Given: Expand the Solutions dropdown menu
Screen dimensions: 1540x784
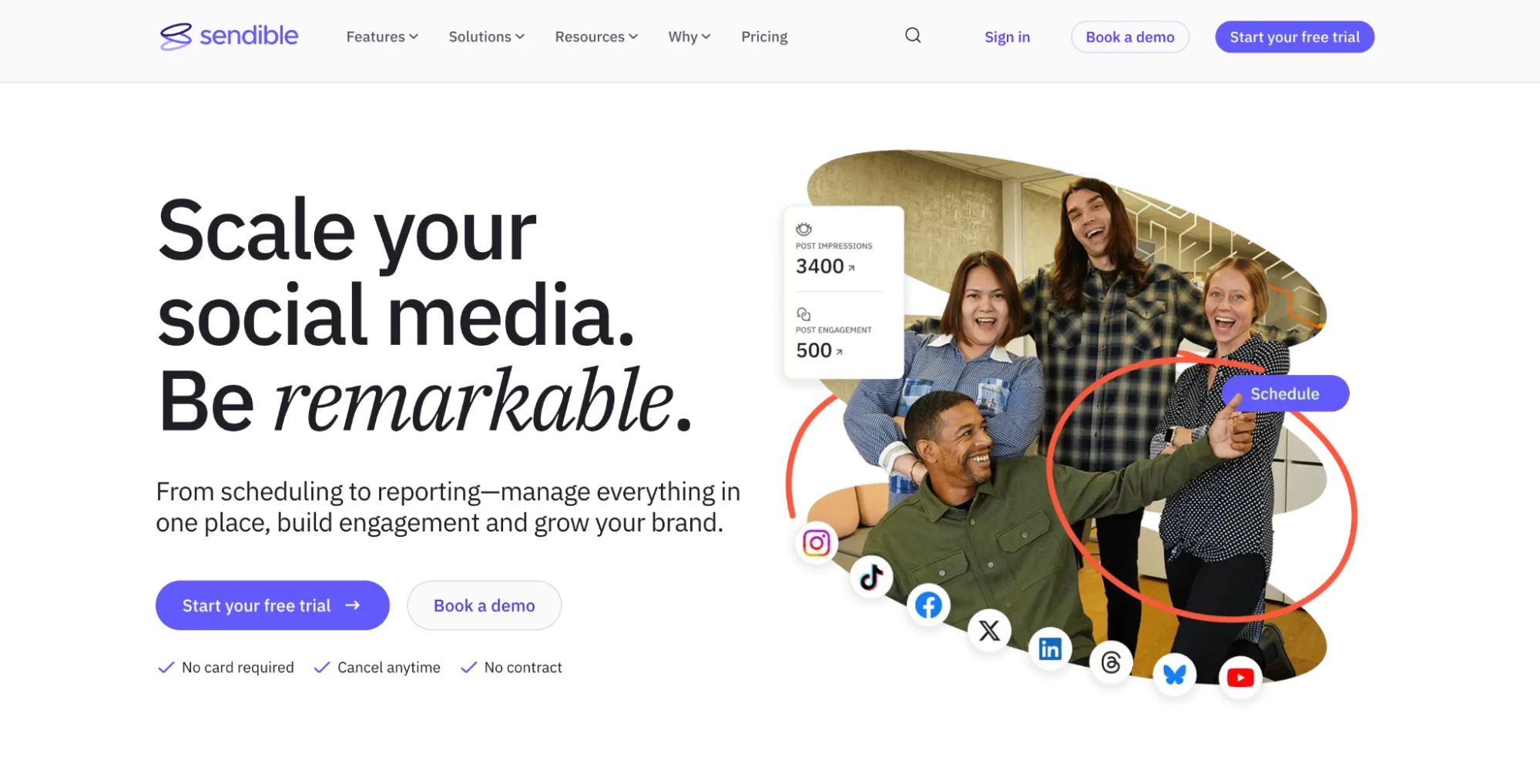Looking at the screenshot, I should click(x=486, y=37).
